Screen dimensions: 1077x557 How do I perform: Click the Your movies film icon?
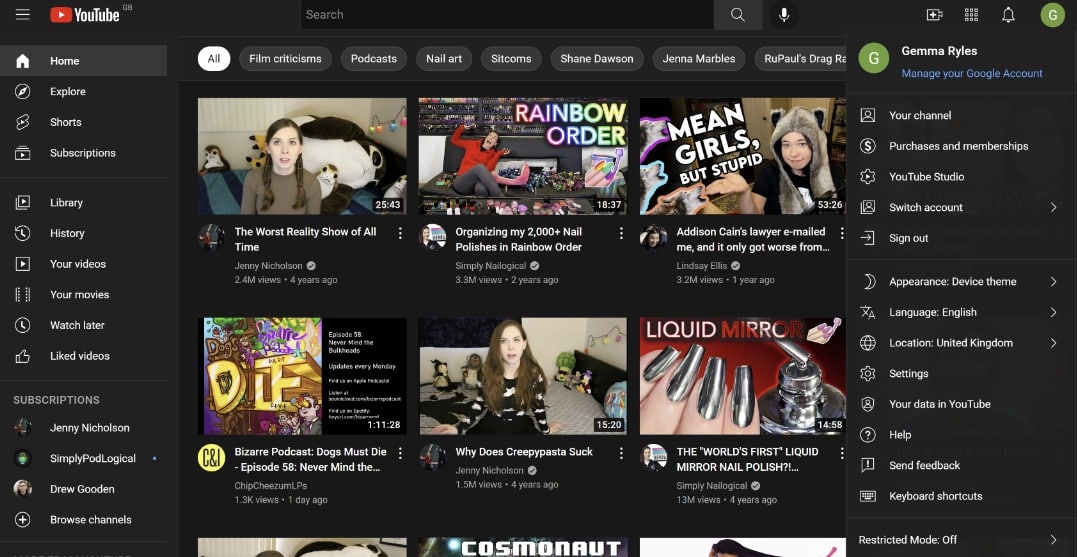coord(23,295)
